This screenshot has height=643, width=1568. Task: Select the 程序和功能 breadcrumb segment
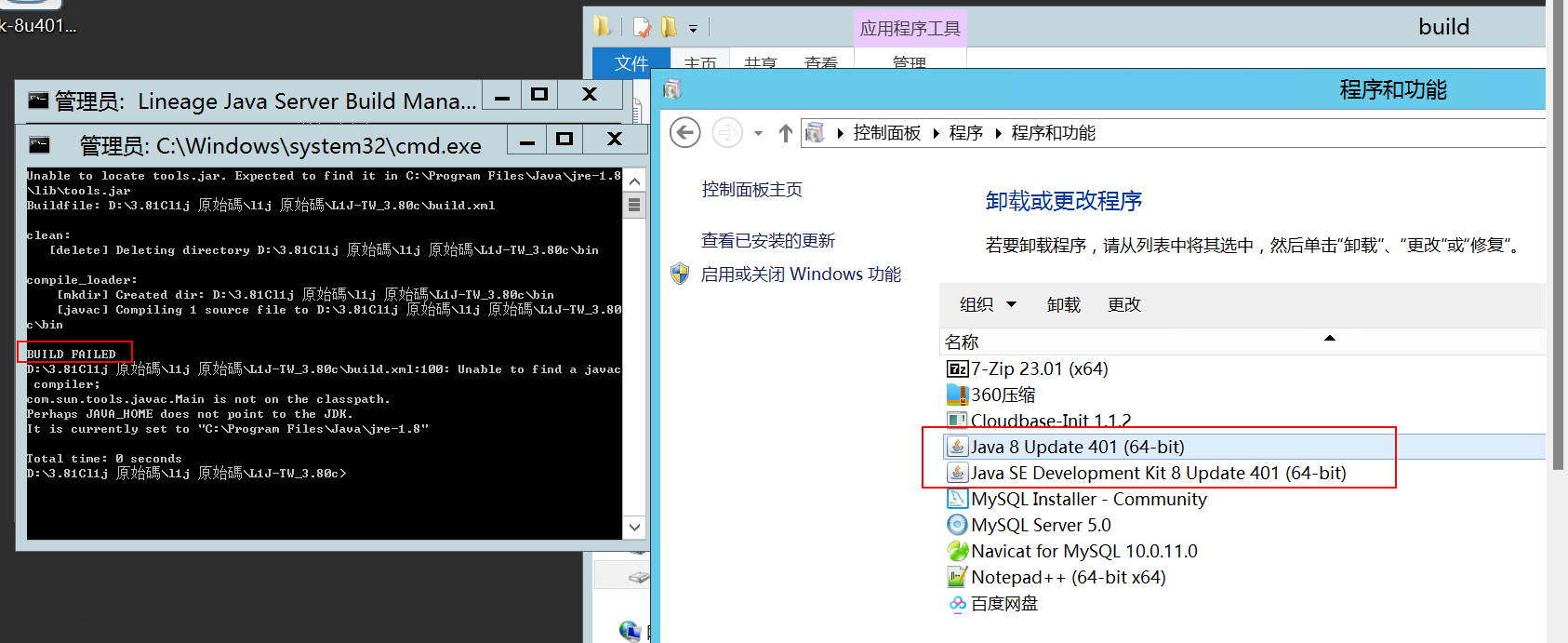coord(1054,133)
